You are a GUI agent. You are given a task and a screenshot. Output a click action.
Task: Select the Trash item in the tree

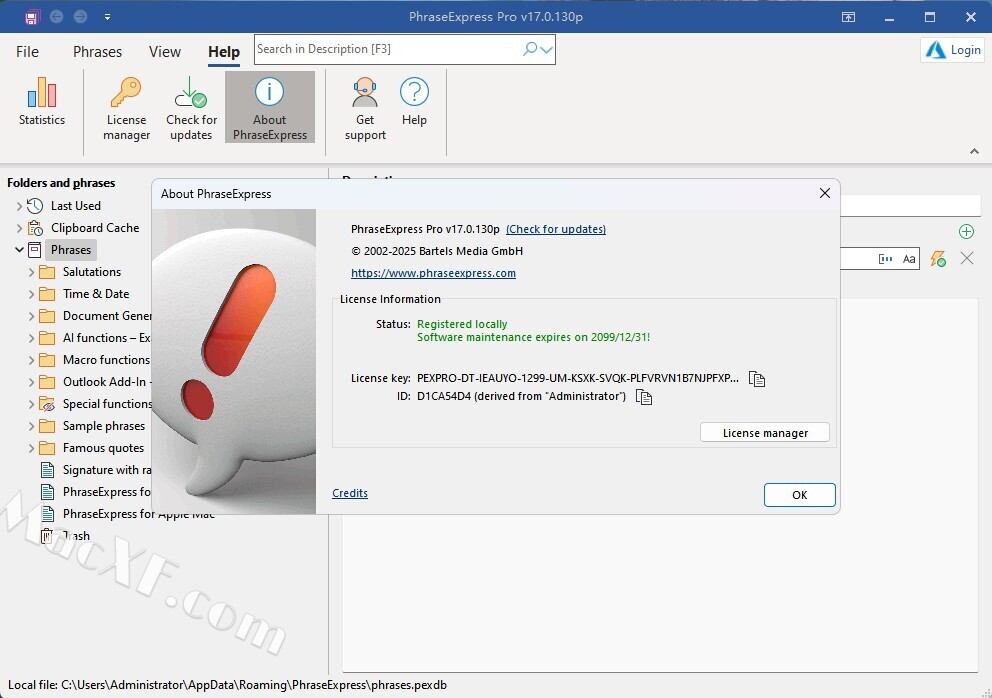point(76,536)
